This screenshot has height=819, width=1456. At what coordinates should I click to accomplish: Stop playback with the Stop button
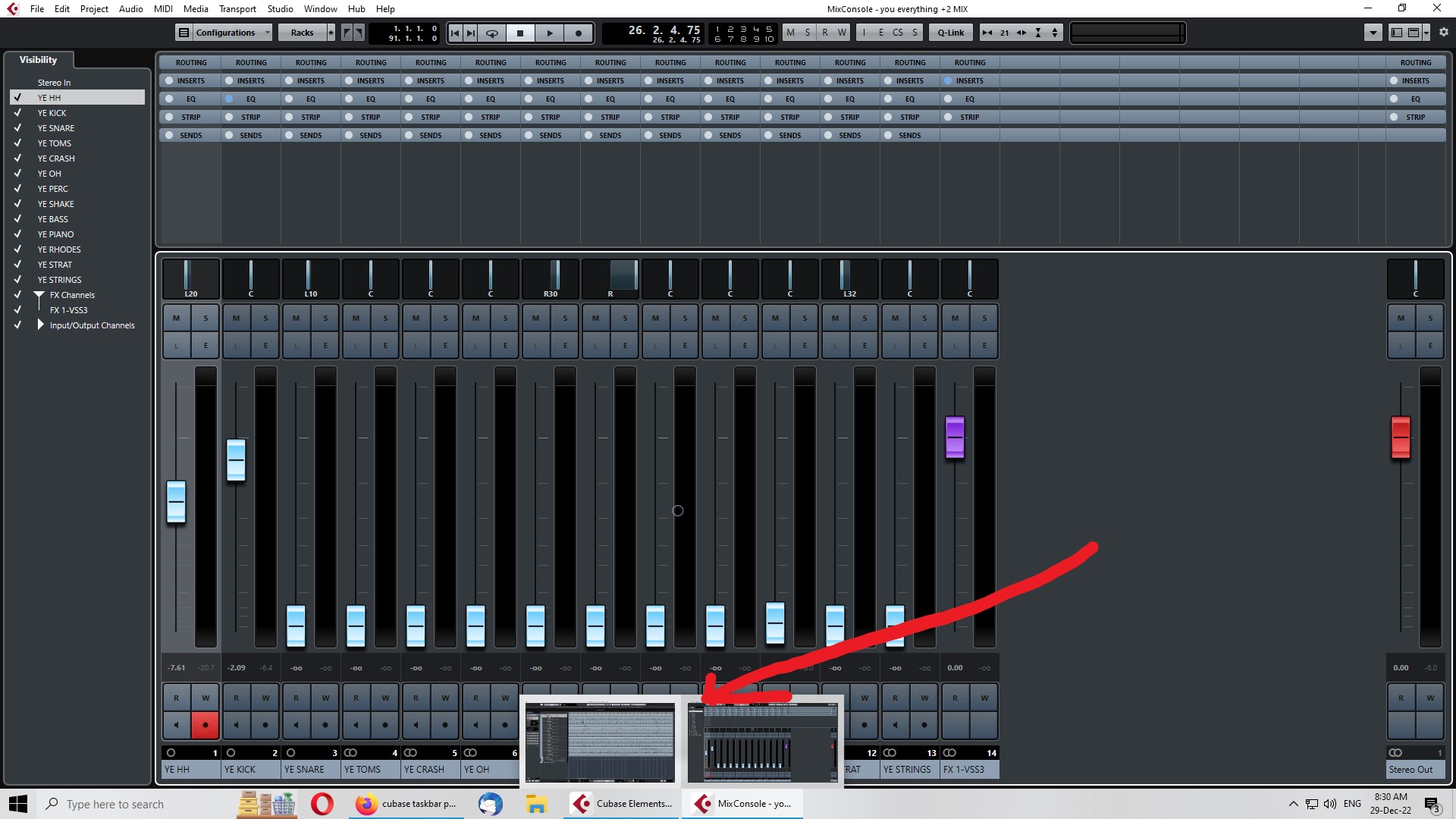[520, 33]
